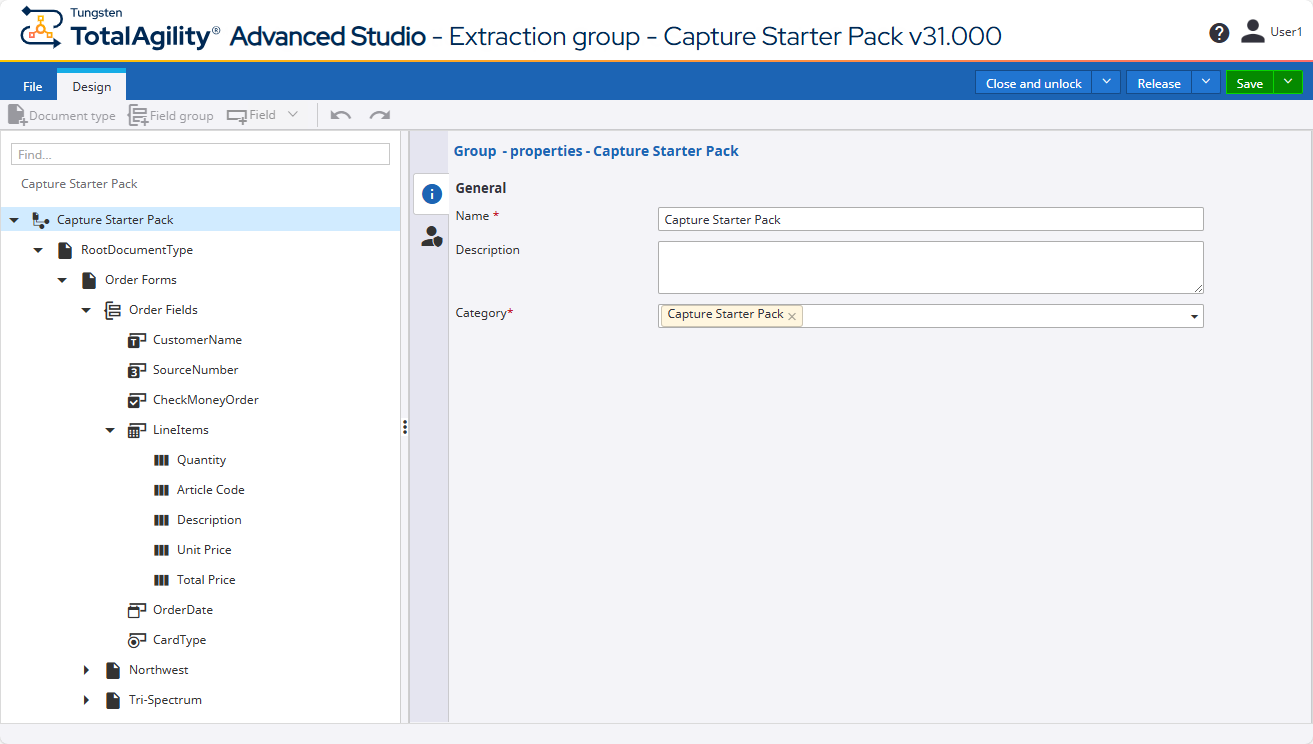Click the Field group icon in the toolbar
The height and width of the screenshot is (744, 1313).
(x=138, y=115)
